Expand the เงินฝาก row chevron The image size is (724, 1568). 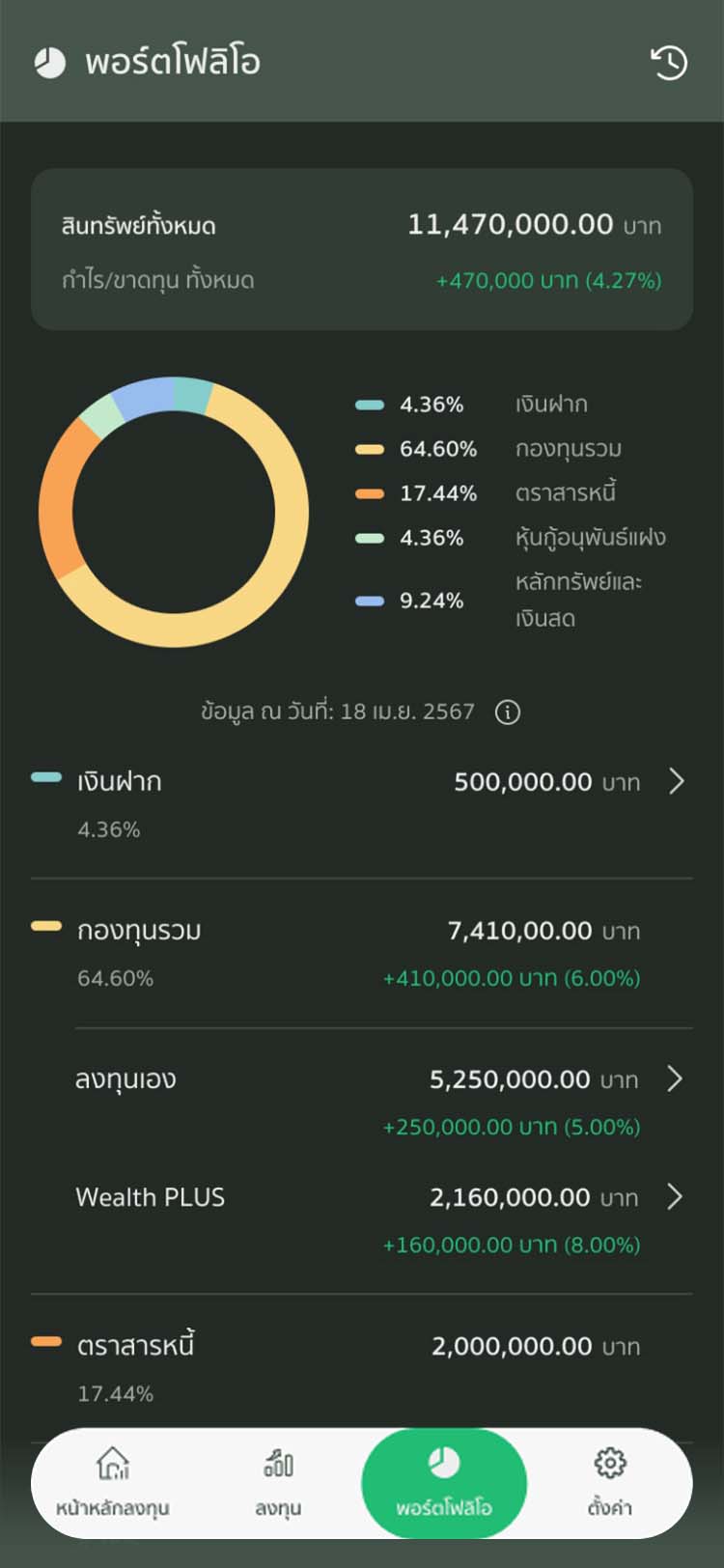click(x=677, y=781)
